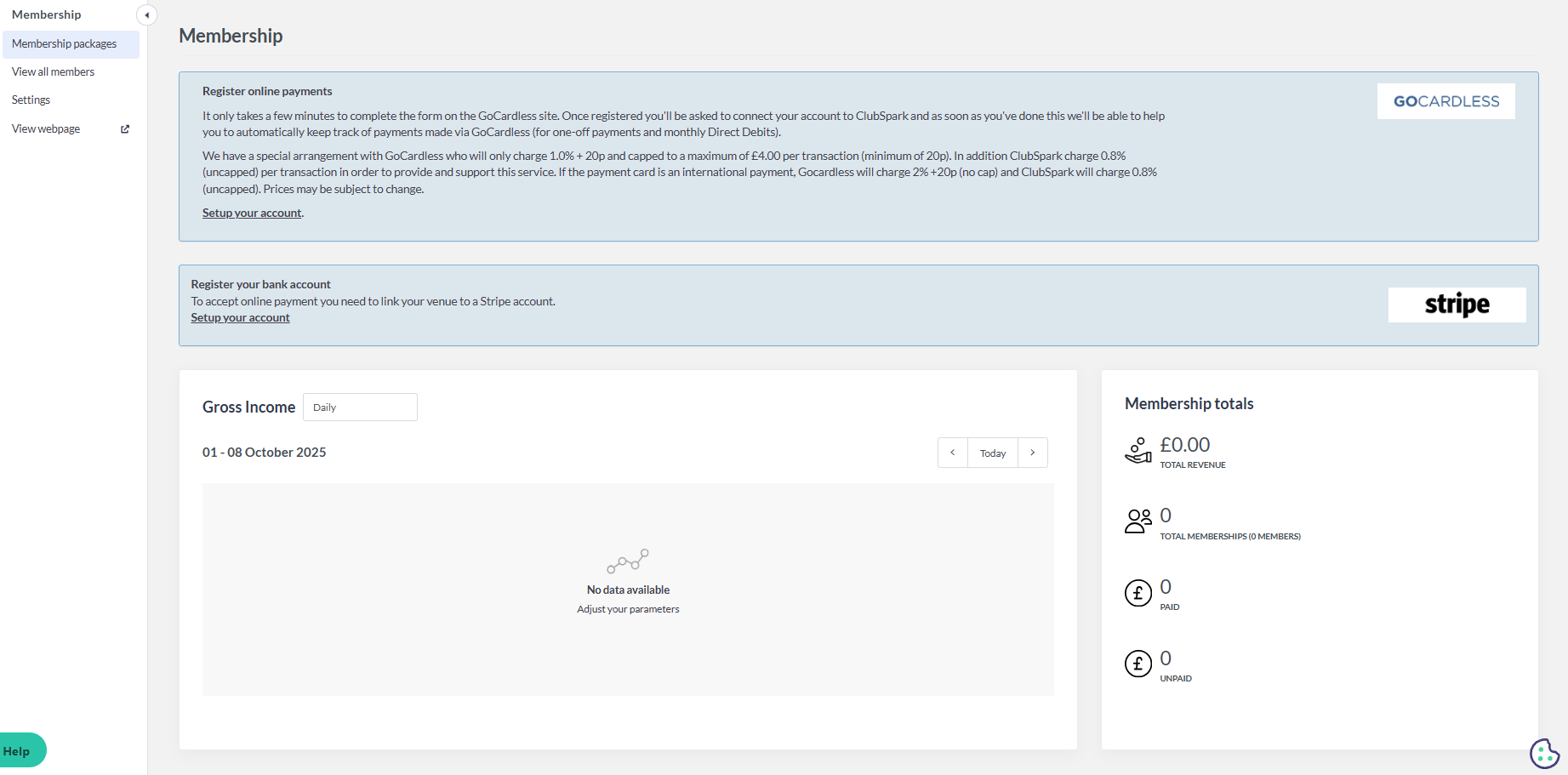Go to previous date range
The image size is (1568, 775).
click(x=952, y=453)
